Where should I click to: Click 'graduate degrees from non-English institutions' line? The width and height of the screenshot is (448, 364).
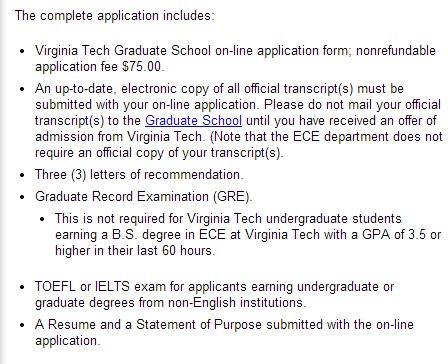tap(170, 303)
